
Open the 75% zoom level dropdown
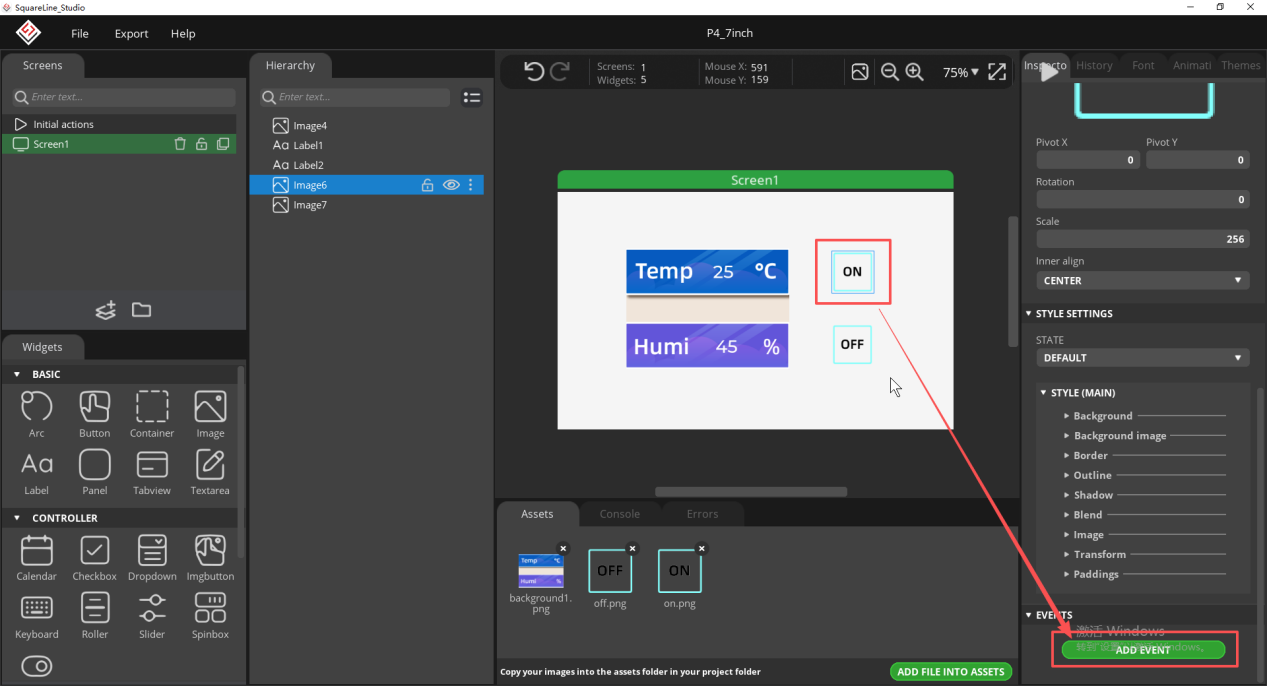(961, 72)
